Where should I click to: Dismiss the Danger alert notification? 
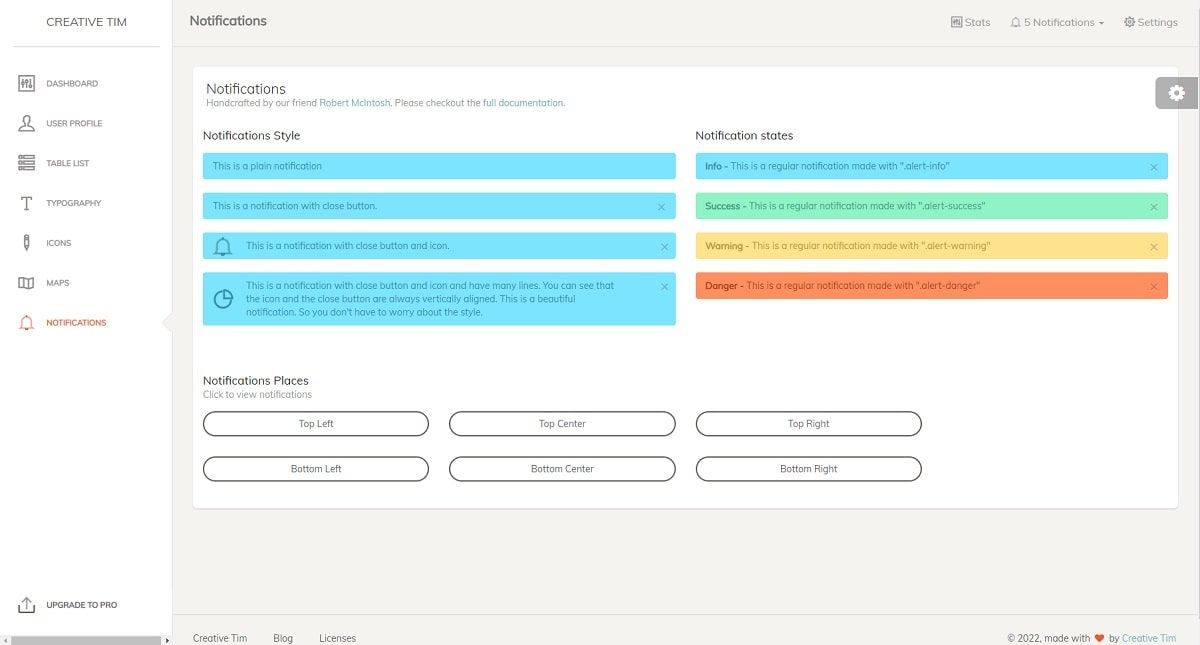1153,285
